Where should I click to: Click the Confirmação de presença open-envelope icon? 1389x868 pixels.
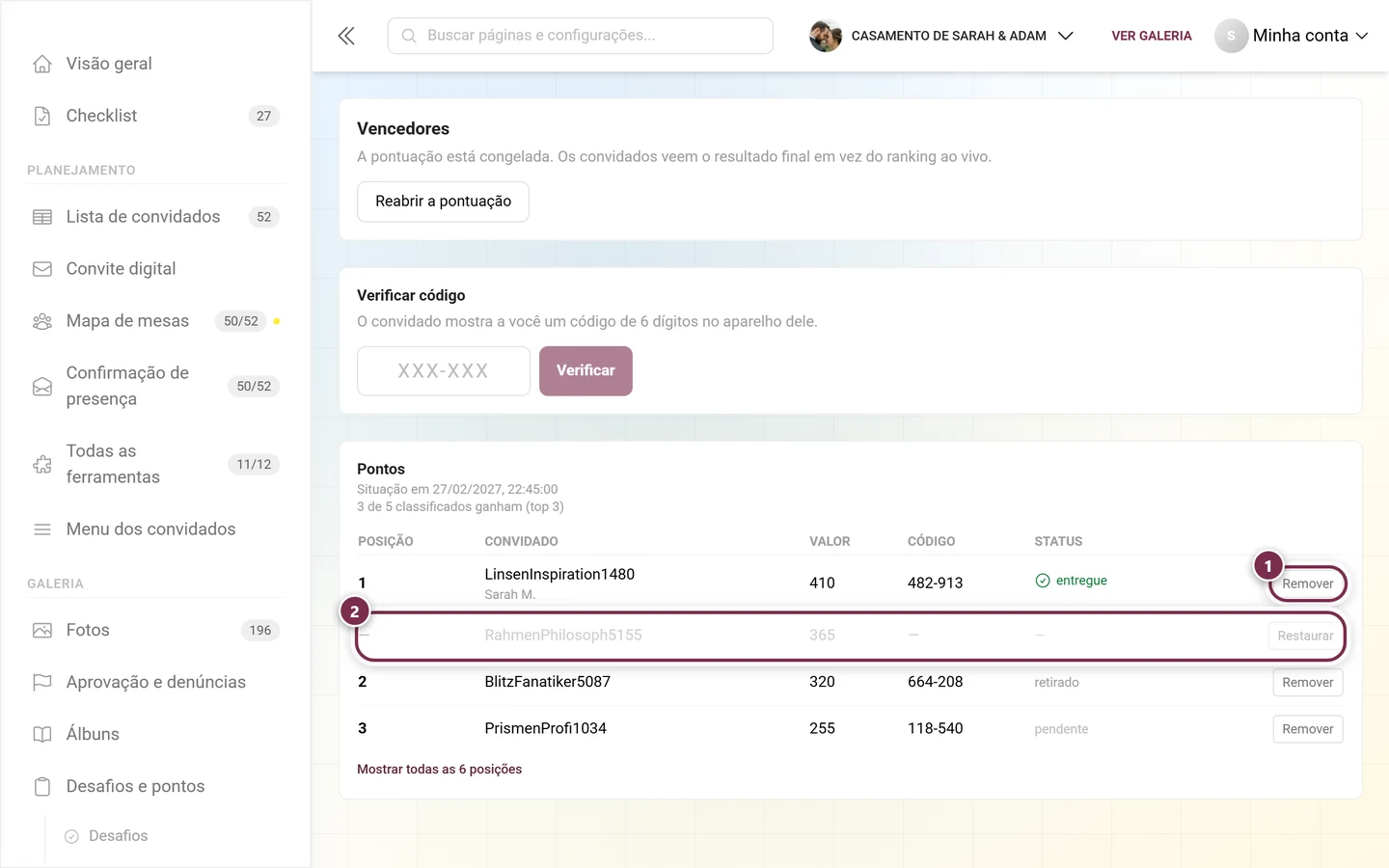click(x=42, y=387)
